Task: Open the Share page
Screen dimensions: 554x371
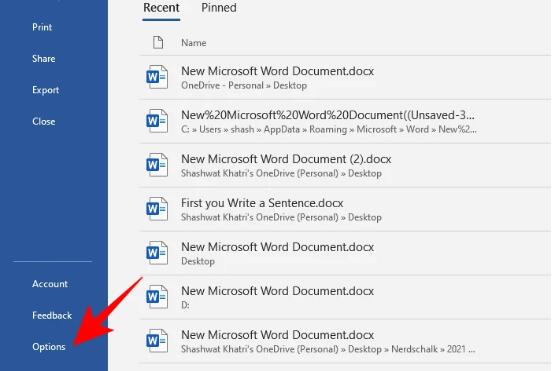Action: point(43,59)
